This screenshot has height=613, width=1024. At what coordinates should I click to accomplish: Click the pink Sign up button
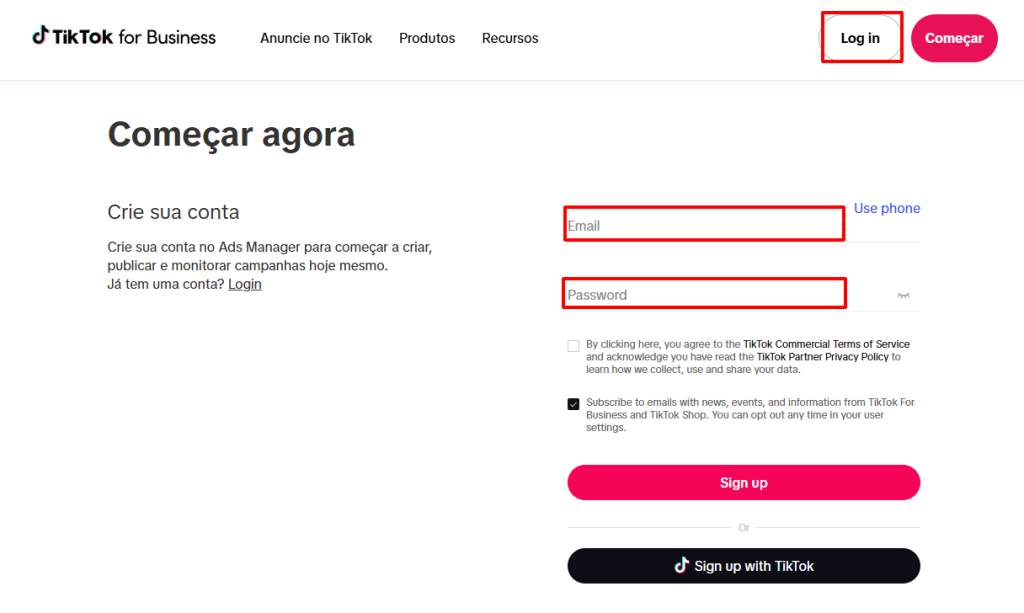(744, 482)
